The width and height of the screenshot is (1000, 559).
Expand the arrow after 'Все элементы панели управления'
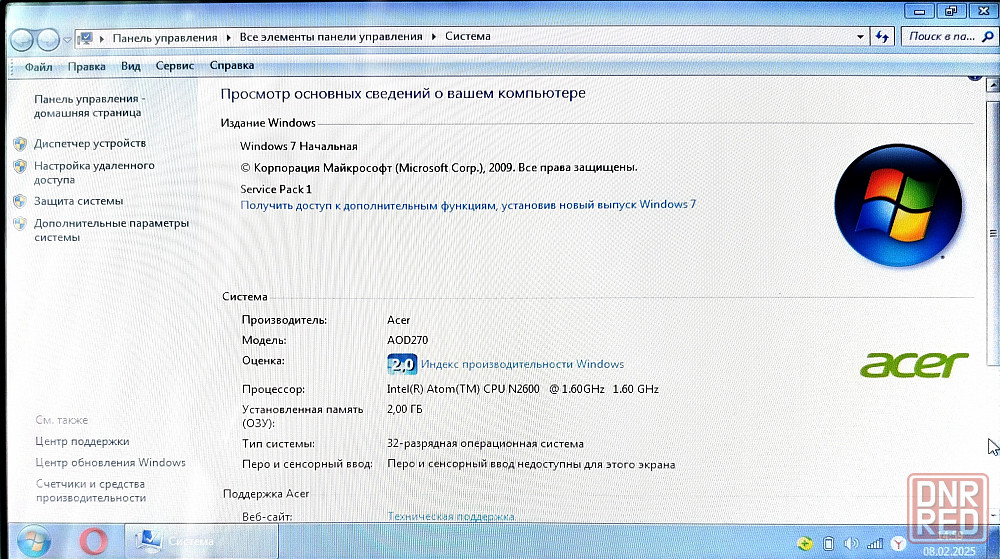point(434,37)
